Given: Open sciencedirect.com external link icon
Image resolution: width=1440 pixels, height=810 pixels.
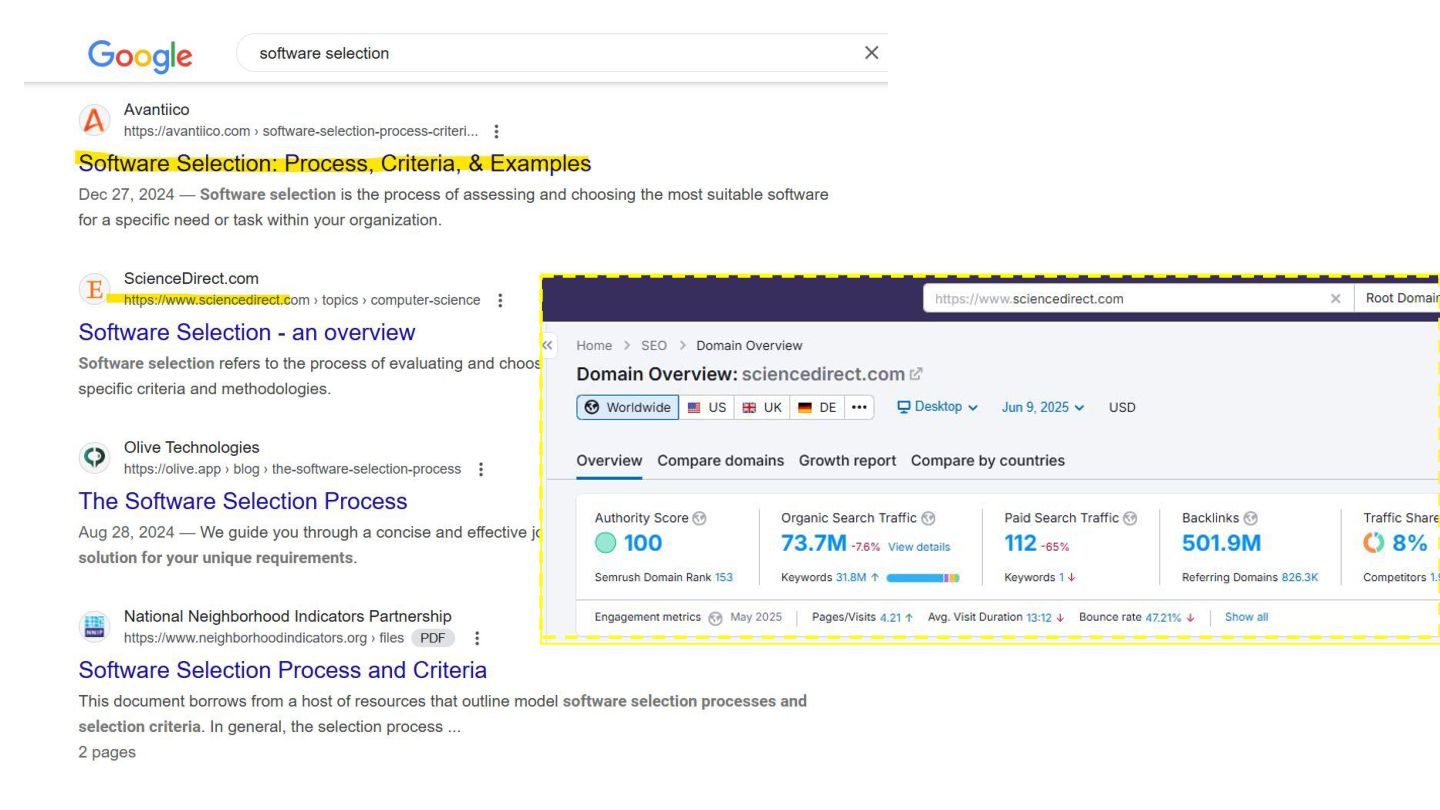Looking at the screenshot, I should coord(917,374).
